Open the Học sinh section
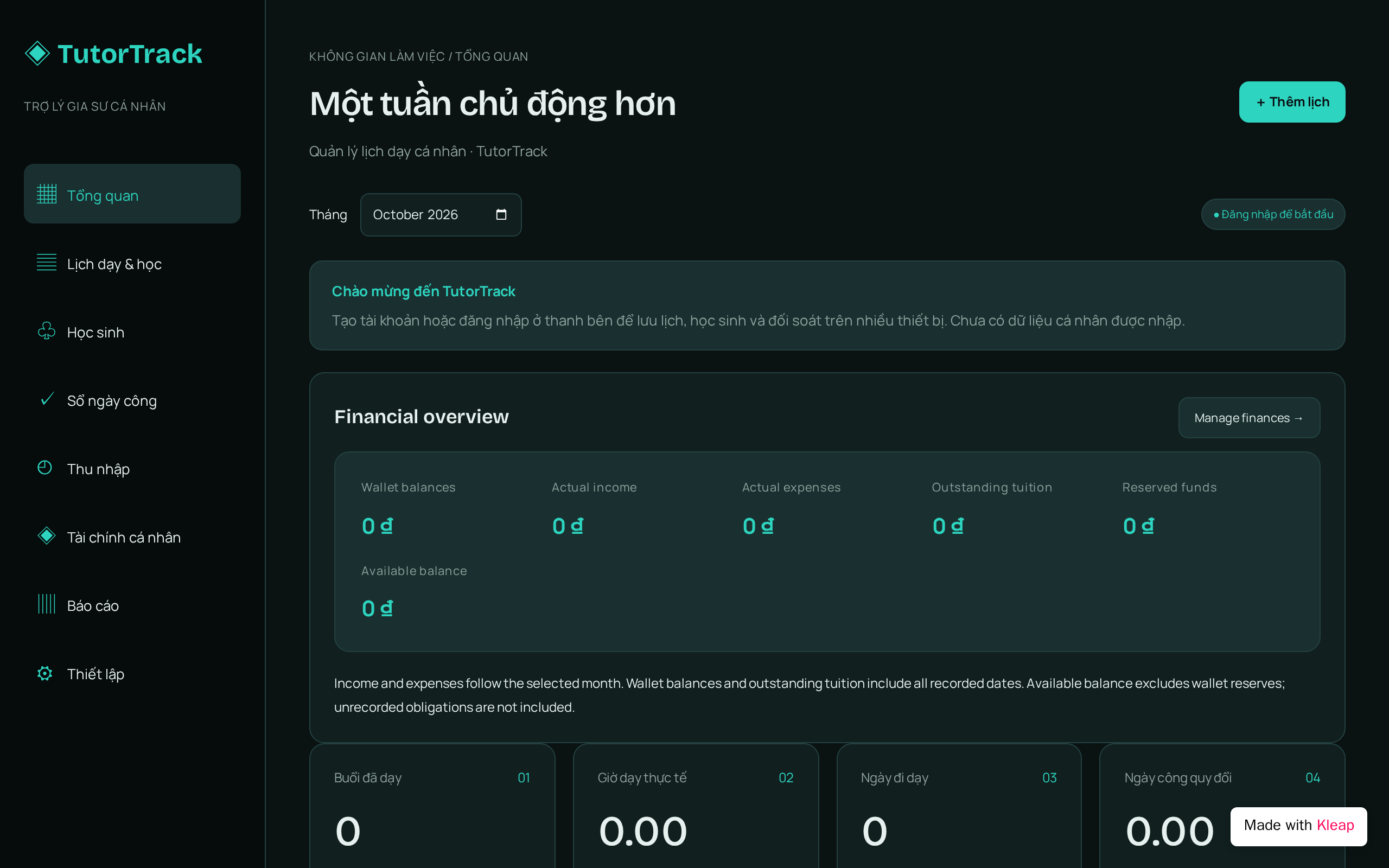 coord(132,331)
